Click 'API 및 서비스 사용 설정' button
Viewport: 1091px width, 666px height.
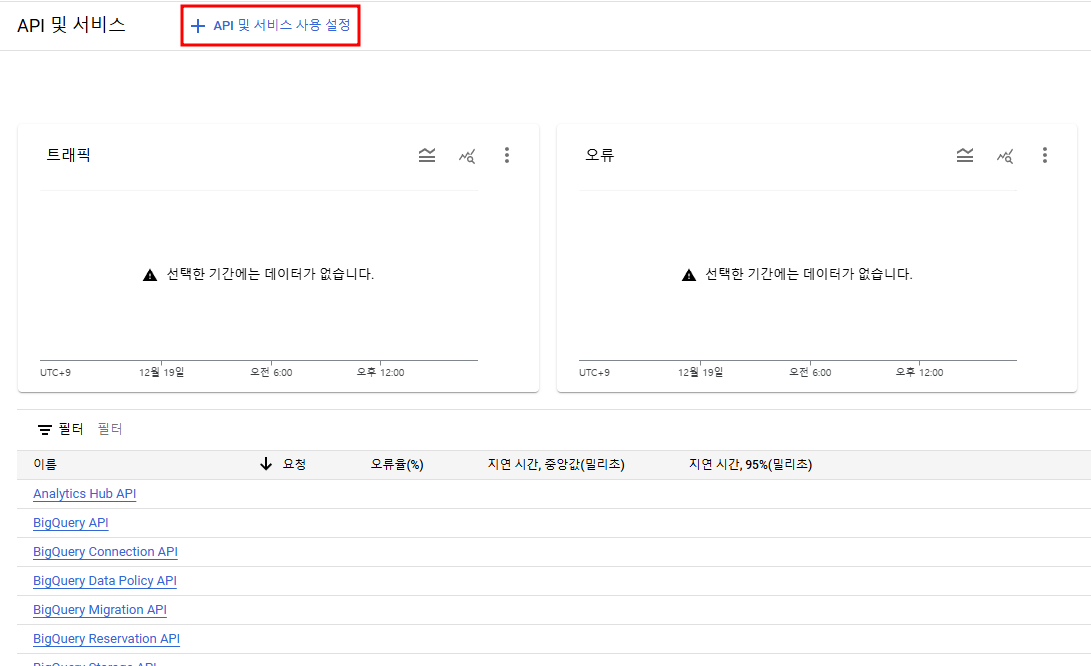[x=270, y=26]
